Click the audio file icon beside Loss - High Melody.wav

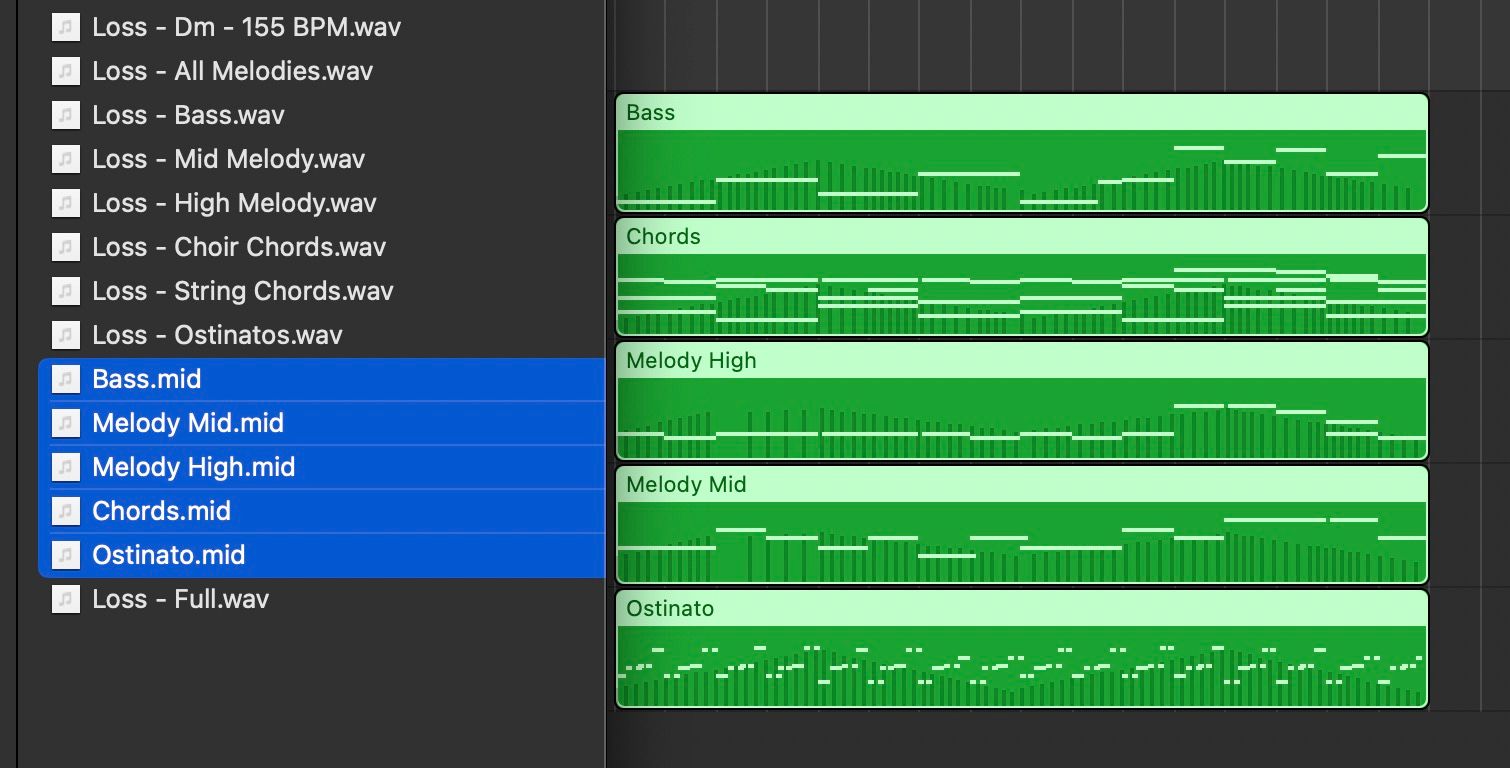click(x=65, y=203)
